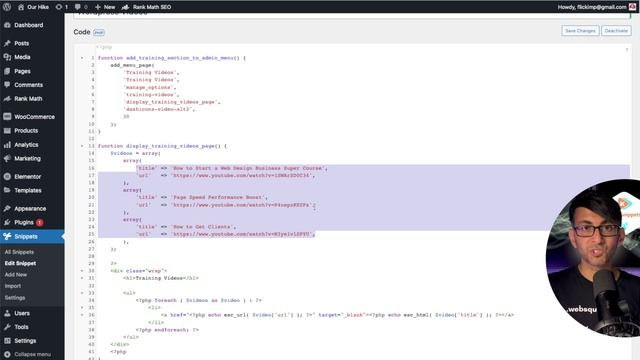This screenshot has height=360, width=640.
Task: Click the Analytics bar chart icon
Action: [x=7, y=144]
